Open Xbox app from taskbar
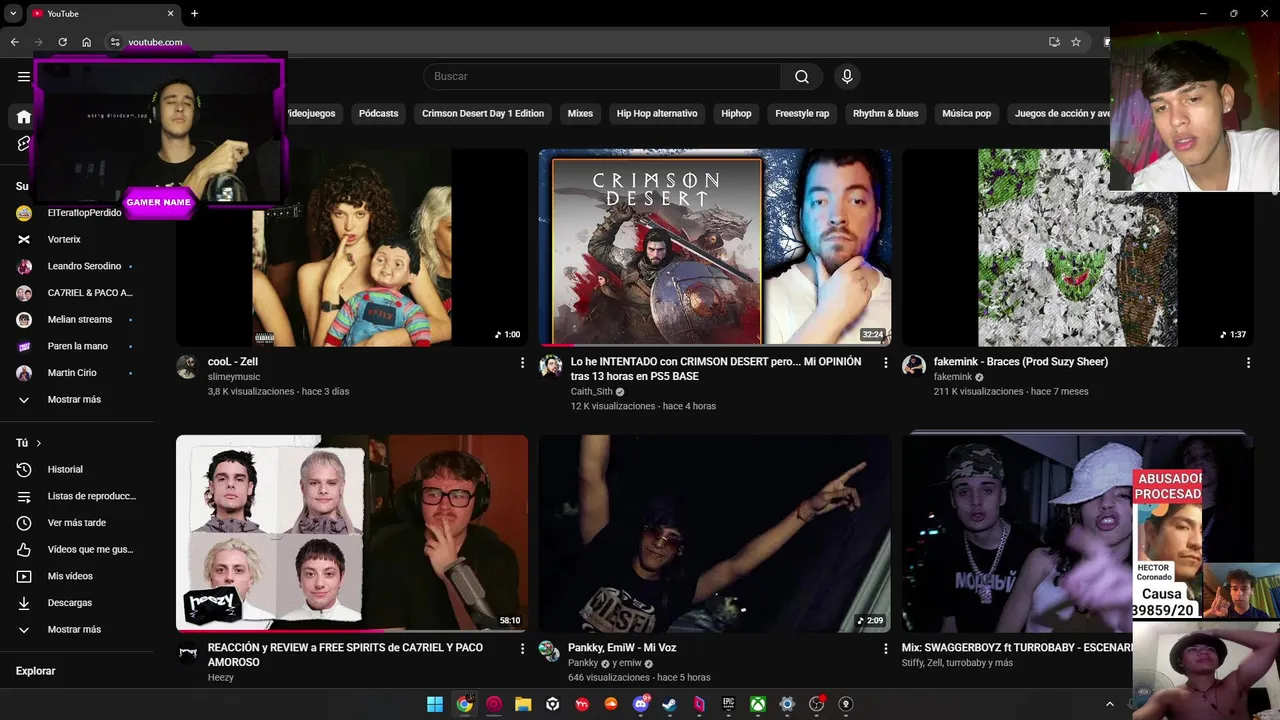 pyautogui.click(x=758, y=704)
